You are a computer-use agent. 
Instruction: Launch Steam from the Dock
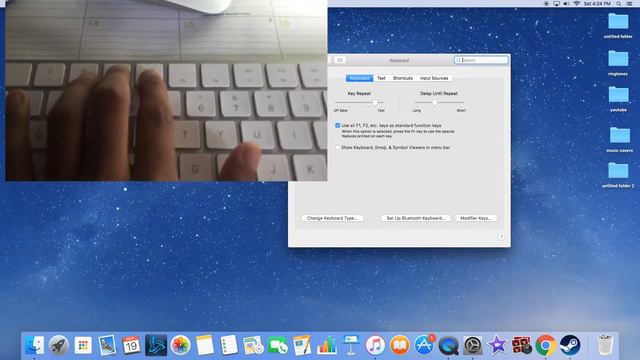click(570, 345)
